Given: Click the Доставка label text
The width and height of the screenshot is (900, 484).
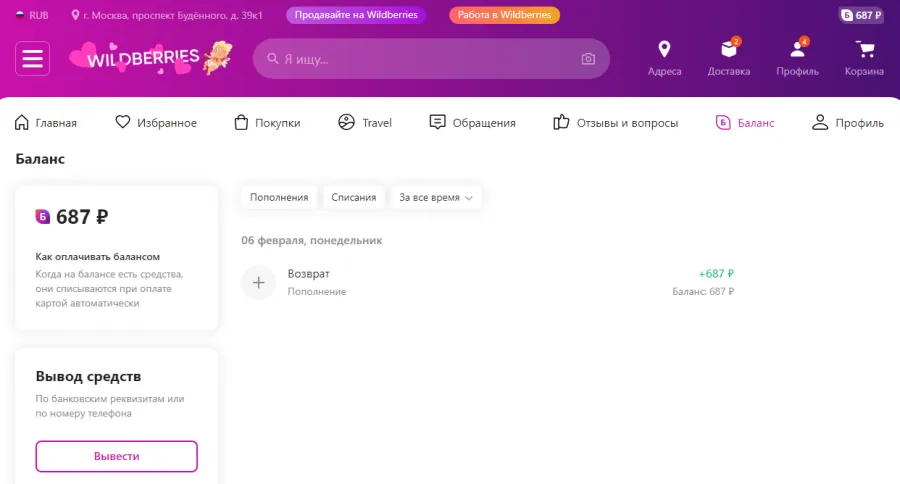Looking at the screenshot, I should click(x=729, y=72).
